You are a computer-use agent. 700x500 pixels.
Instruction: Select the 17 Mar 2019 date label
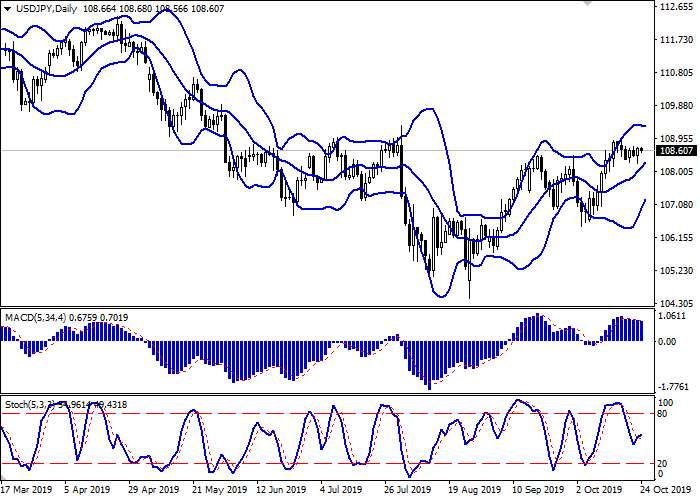(x=26, y=491)
